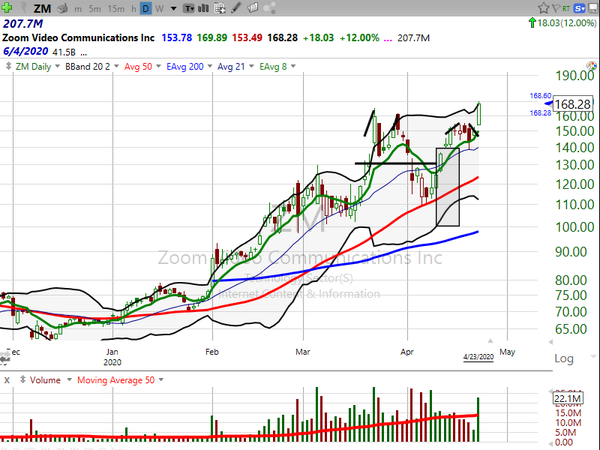Screen dimensions: 600x450
Task: Click the left arrow beside price scale bottom
Action: coord(550,342)
